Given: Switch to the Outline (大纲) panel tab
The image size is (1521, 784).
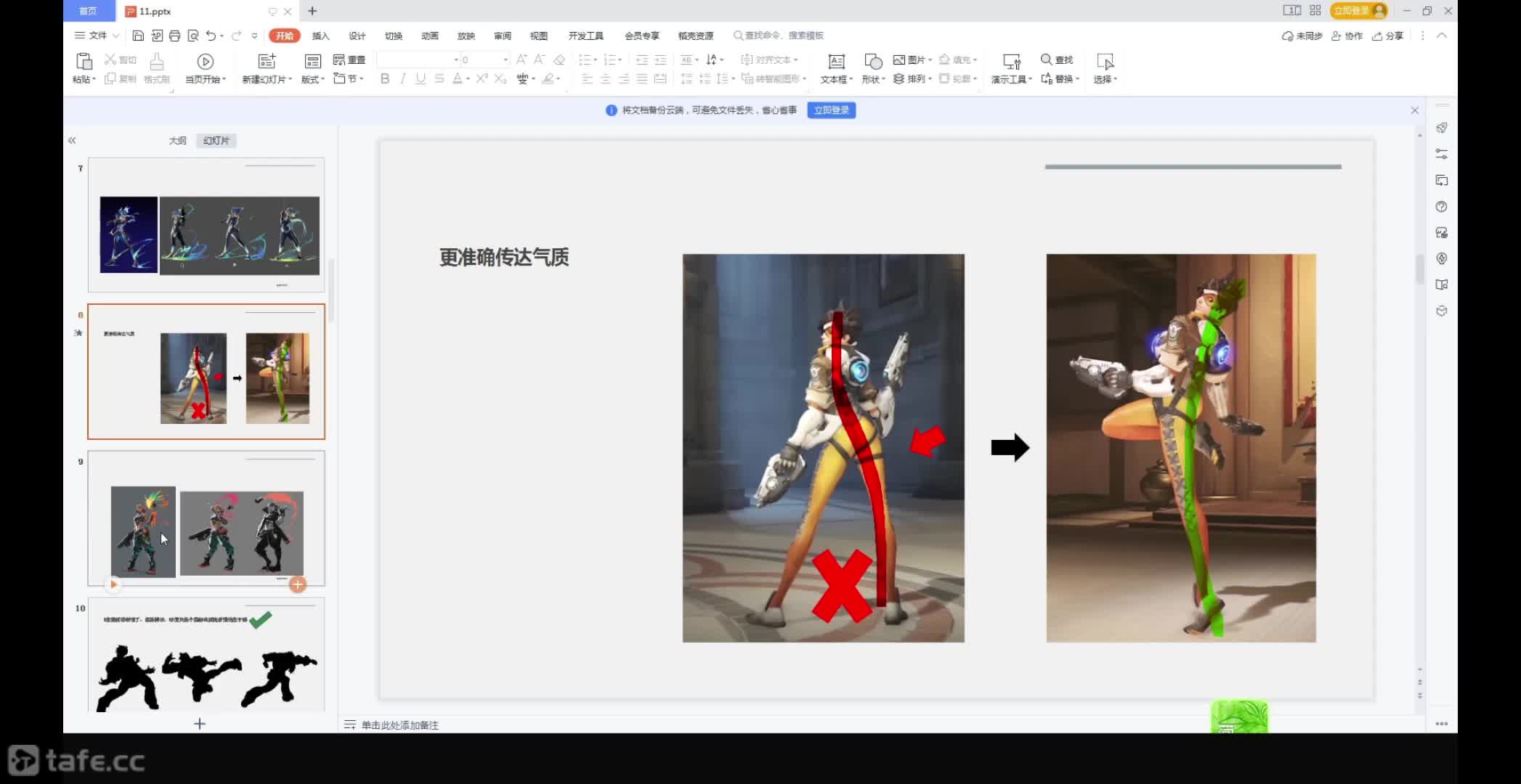Looking at the screenshot, I should pyautogui.click(x=178, y=140).
